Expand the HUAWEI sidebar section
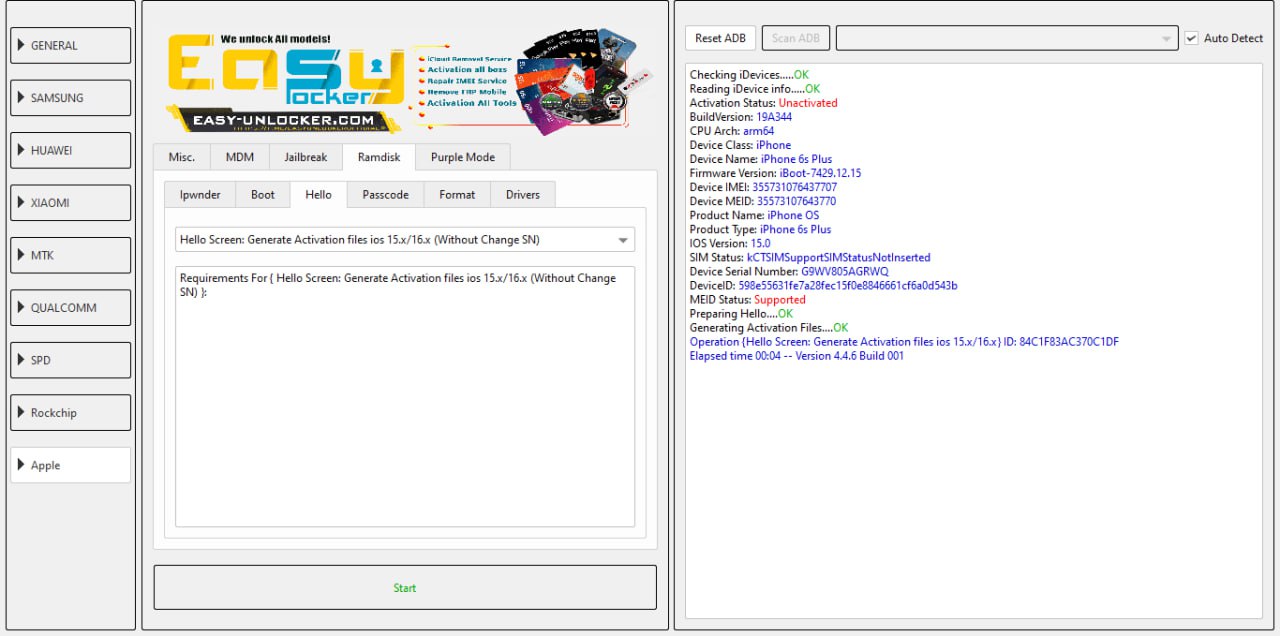Viewport: 1280px width, 636px height. coord(71,151)
